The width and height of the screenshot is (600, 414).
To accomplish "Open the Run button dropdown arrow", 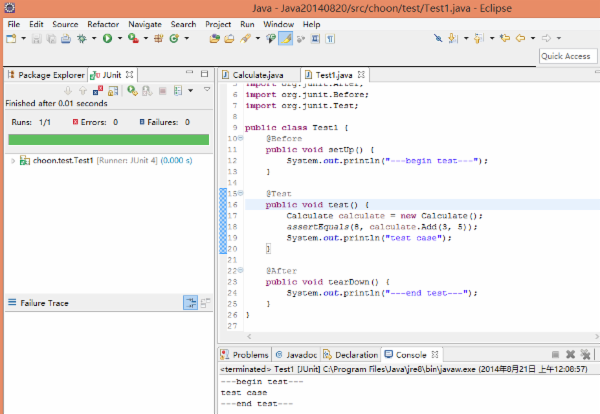I will pos(118,38).
